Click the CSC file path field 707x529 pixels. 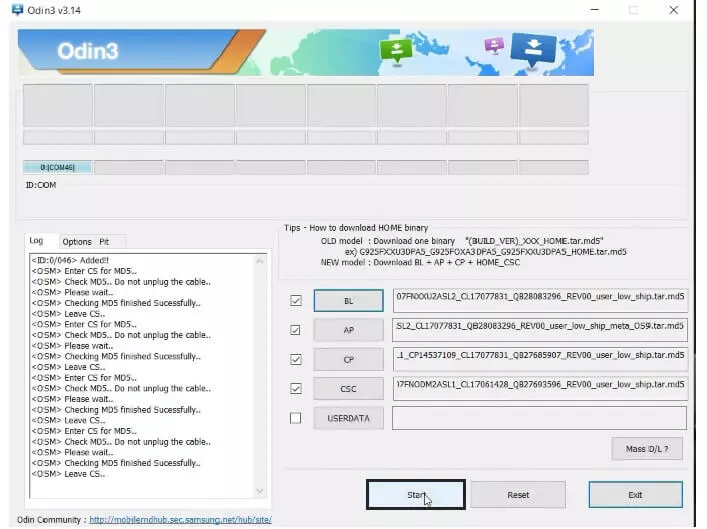pos(540,388)
